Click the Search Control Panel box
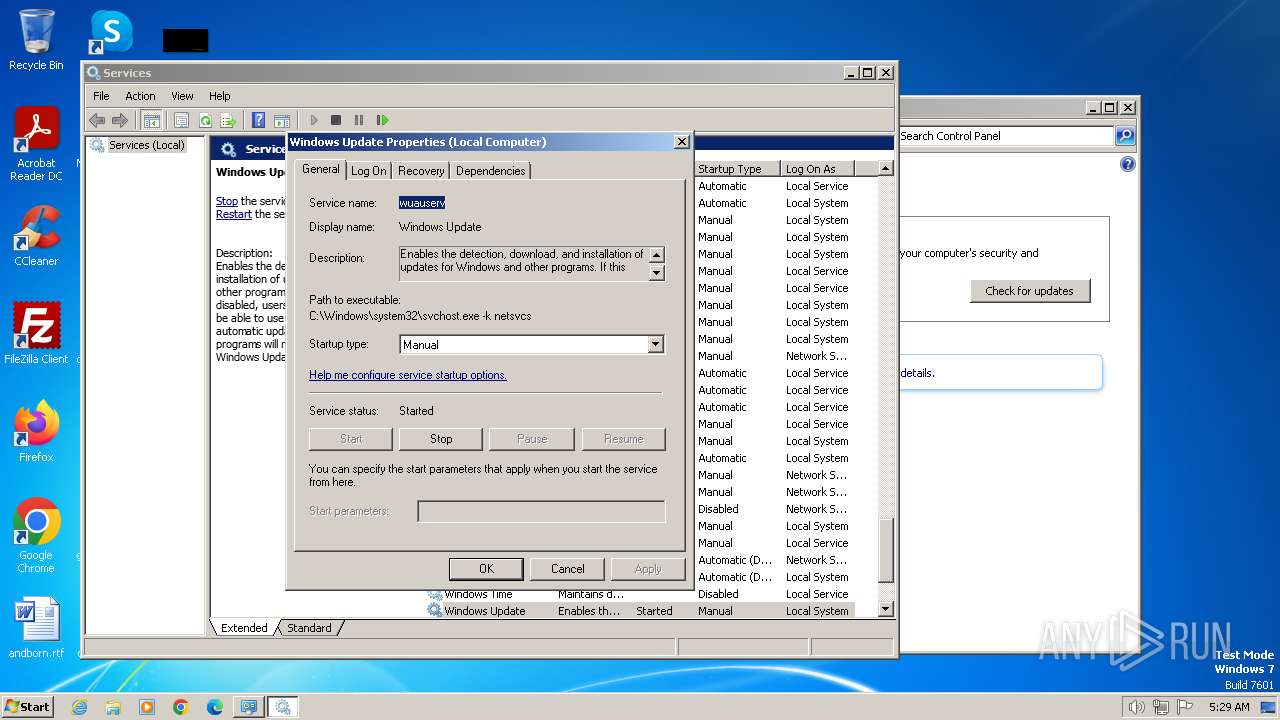Screen dimensions: 1280x720 (x=1005, y=136)
